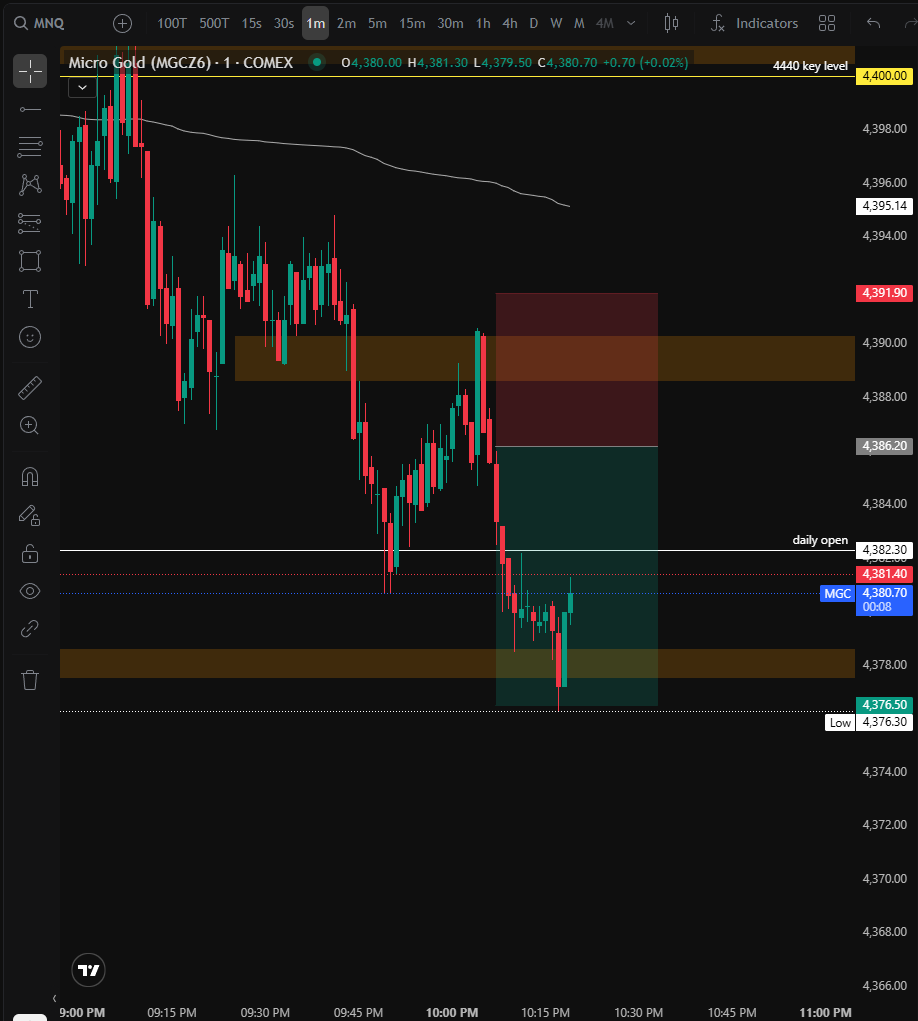The width and height of the screenshot is (918, 1021).
Task: Click the 4,376.50 target price label
Action: coord(884,705)
